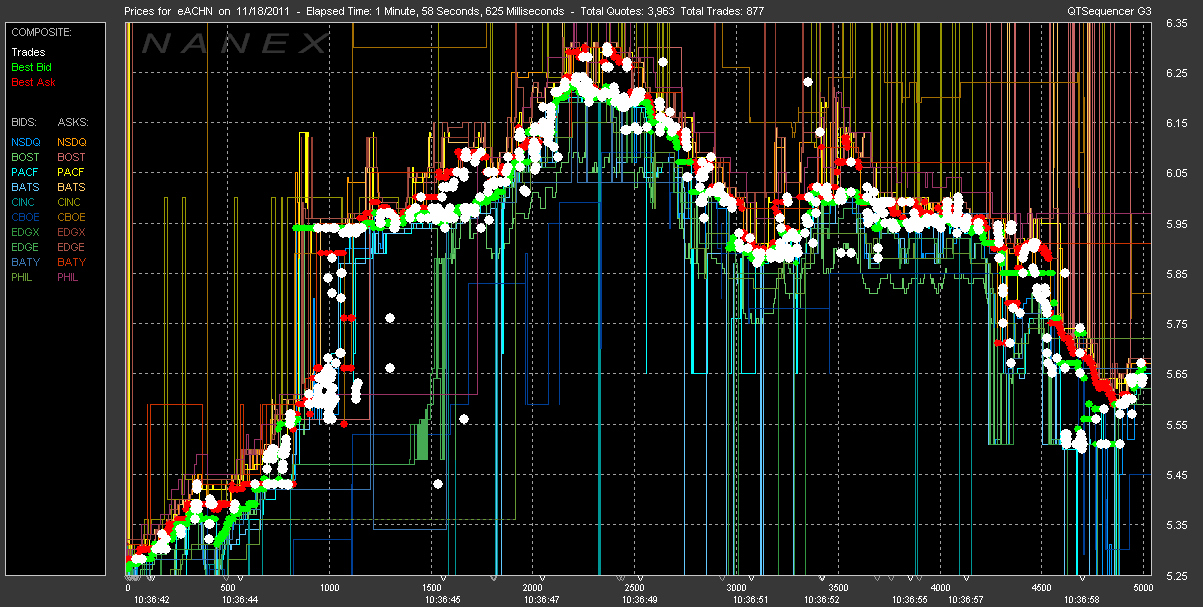Select EDGE in the BIDS column

tap(25, 247)
